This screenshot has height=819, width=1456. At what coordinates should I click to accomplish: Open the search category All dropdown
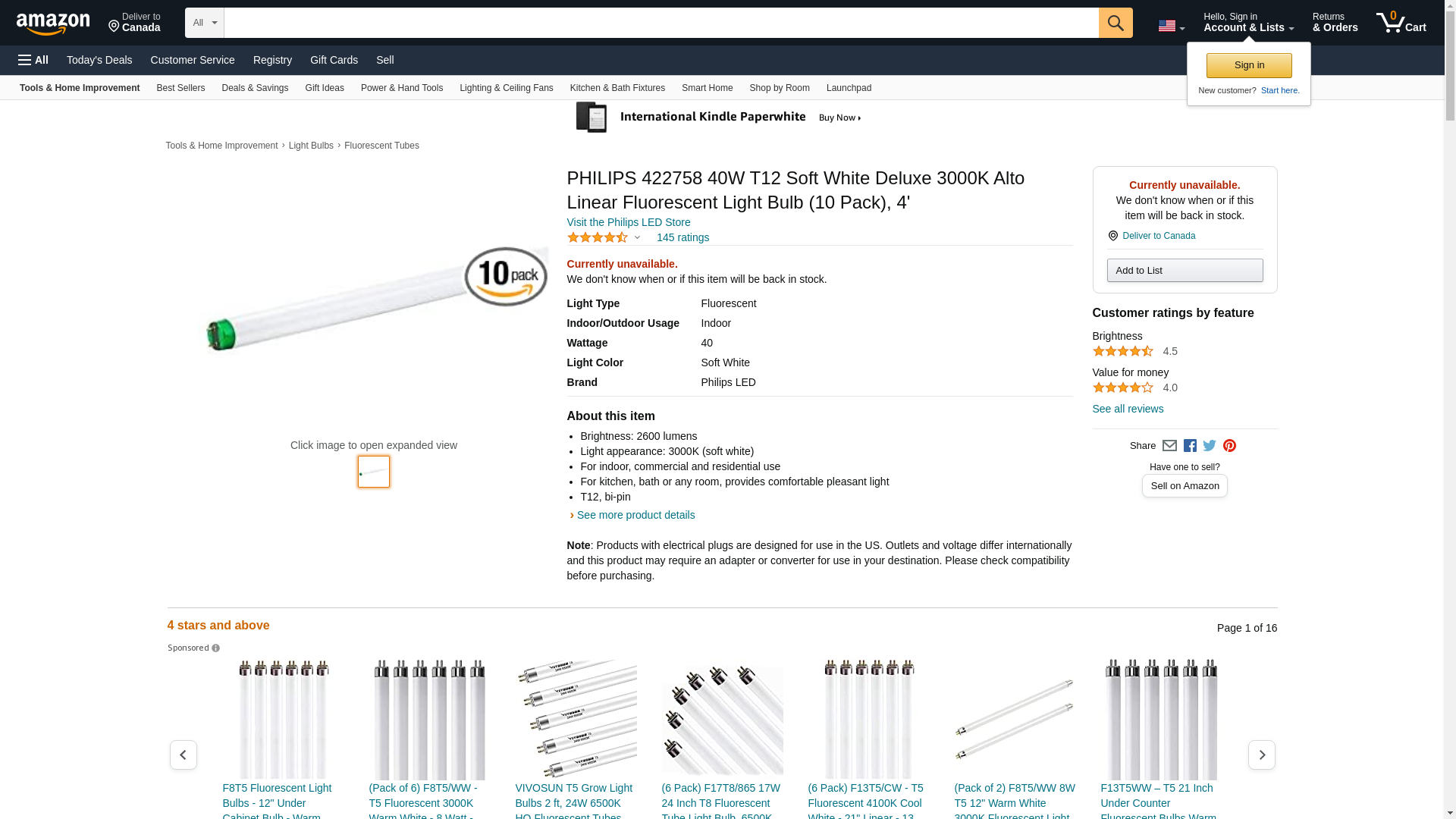204,23
